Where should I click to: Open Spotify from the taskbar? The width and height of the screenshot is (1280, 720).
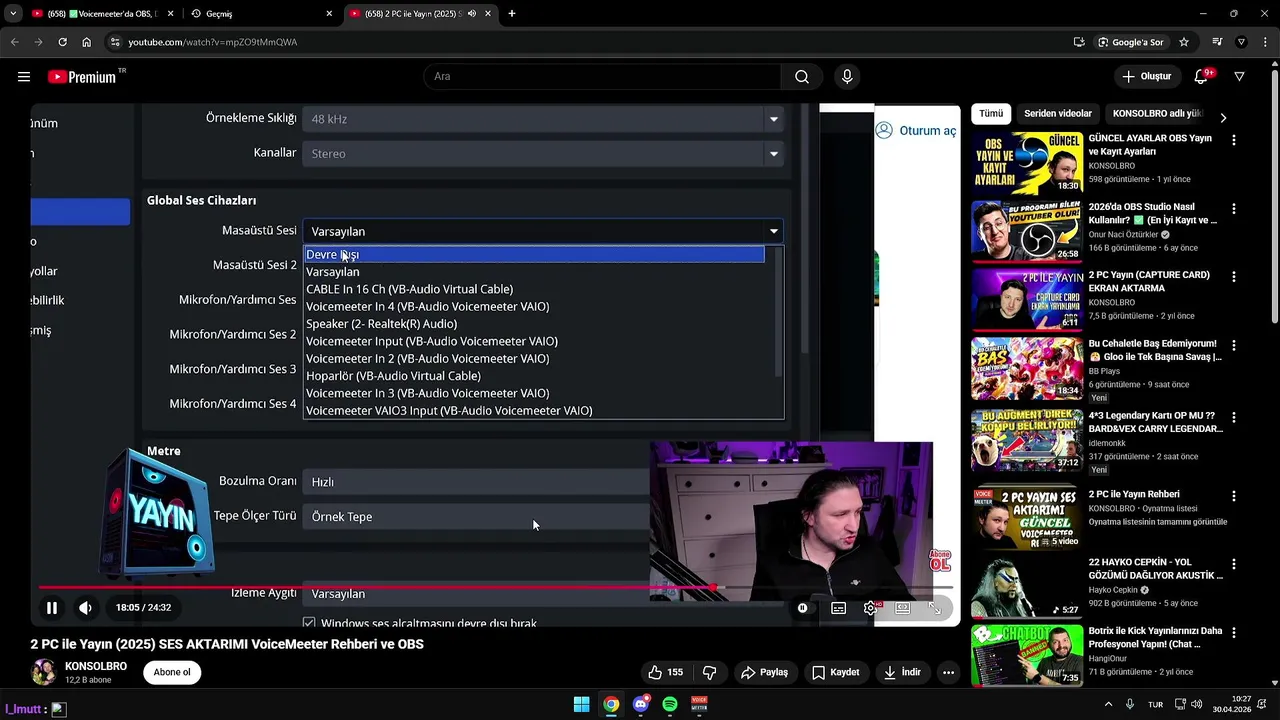[670, 704]
